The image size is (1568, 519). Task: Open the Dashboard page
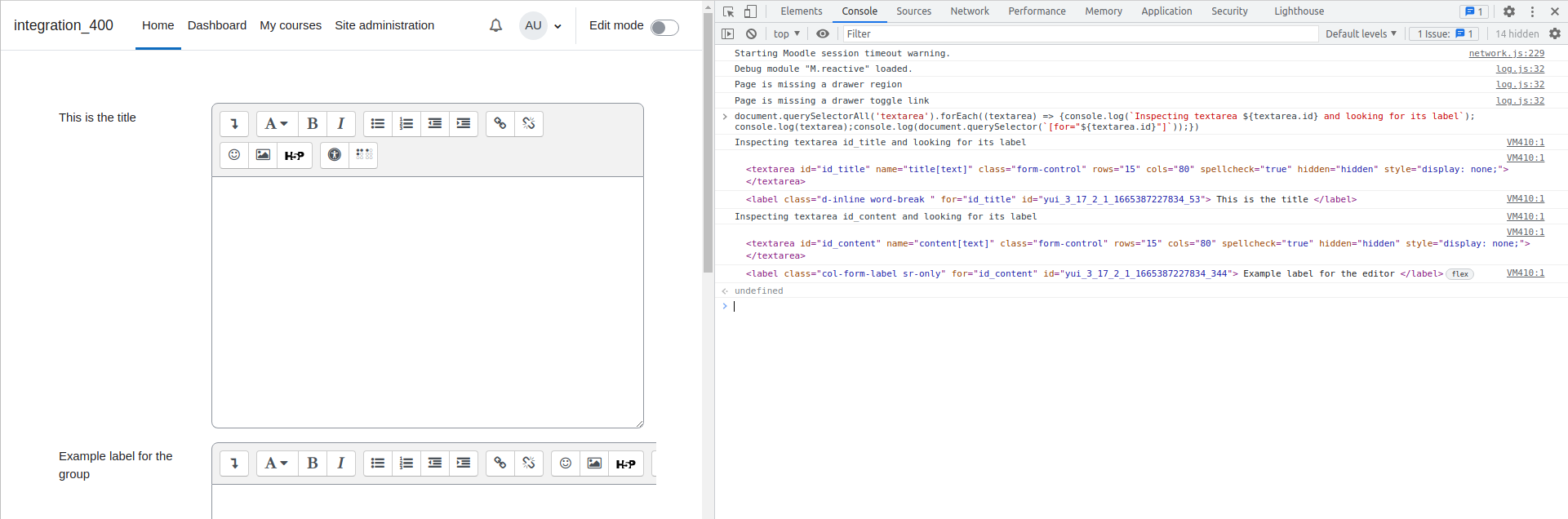(x=217, y=25)
